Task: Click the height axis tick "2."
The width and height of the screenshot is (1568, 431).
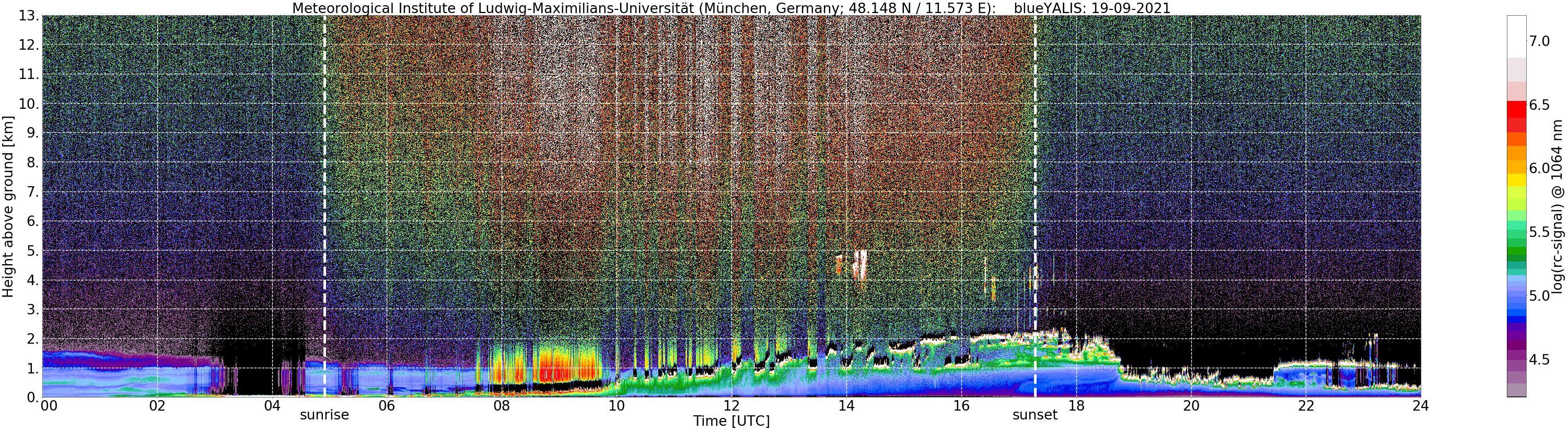Action: point(32,339)
